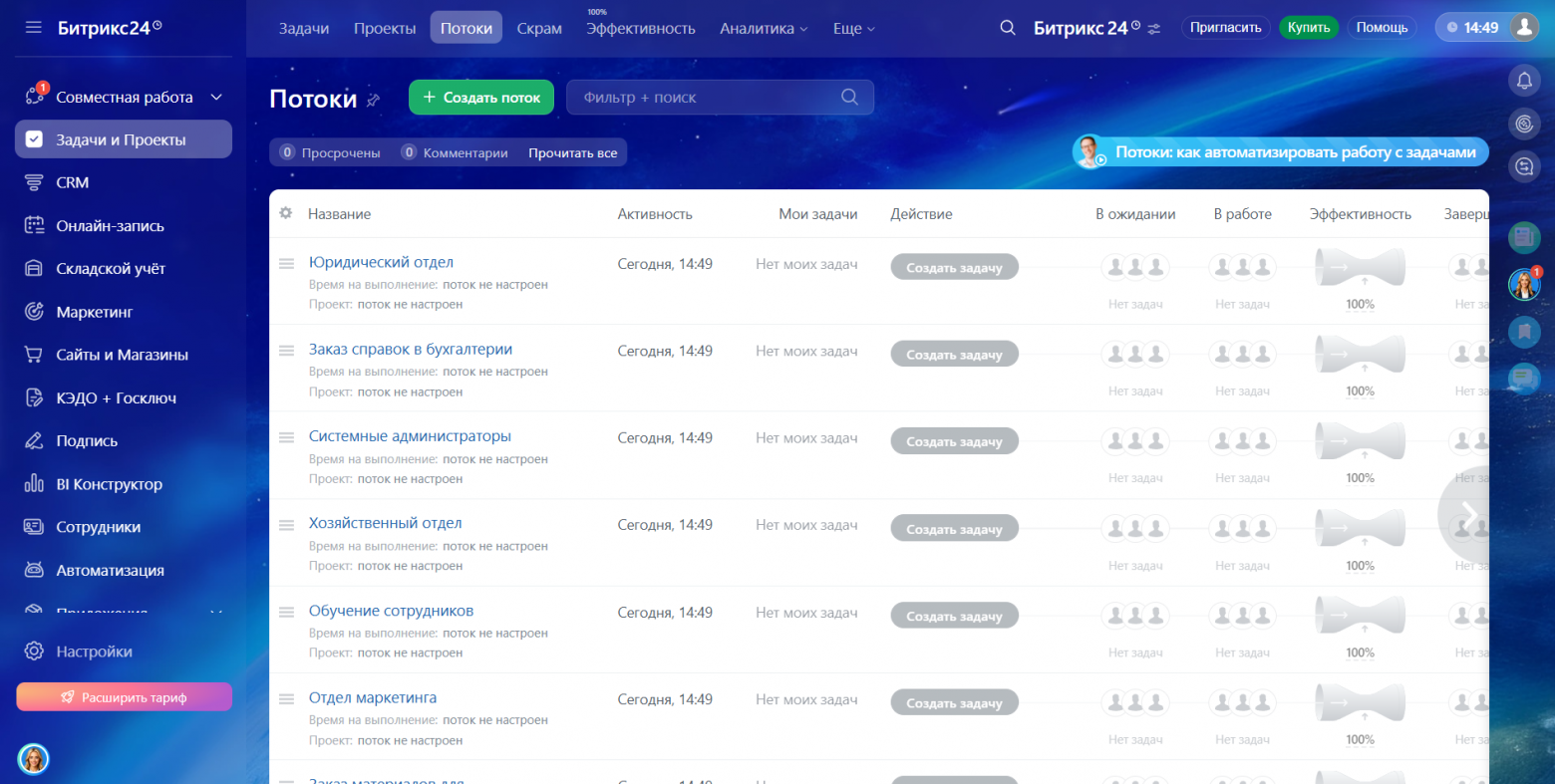Switch to the Скрам tab
This screenshot has width=1555, height=784.
pos(539,28)
